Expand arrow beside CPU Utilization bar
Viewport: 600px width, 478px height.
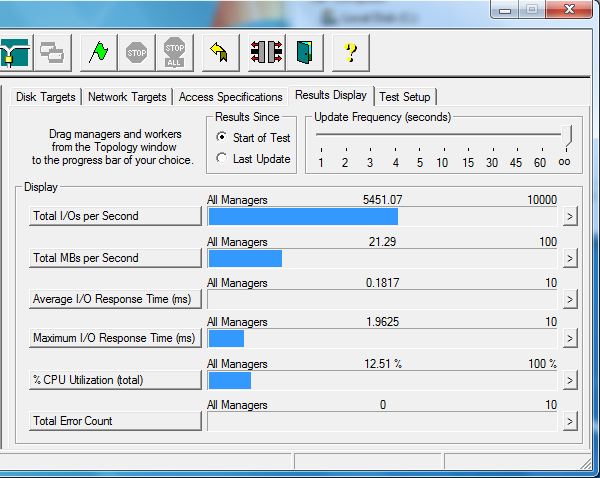click(x=570, y=381)
